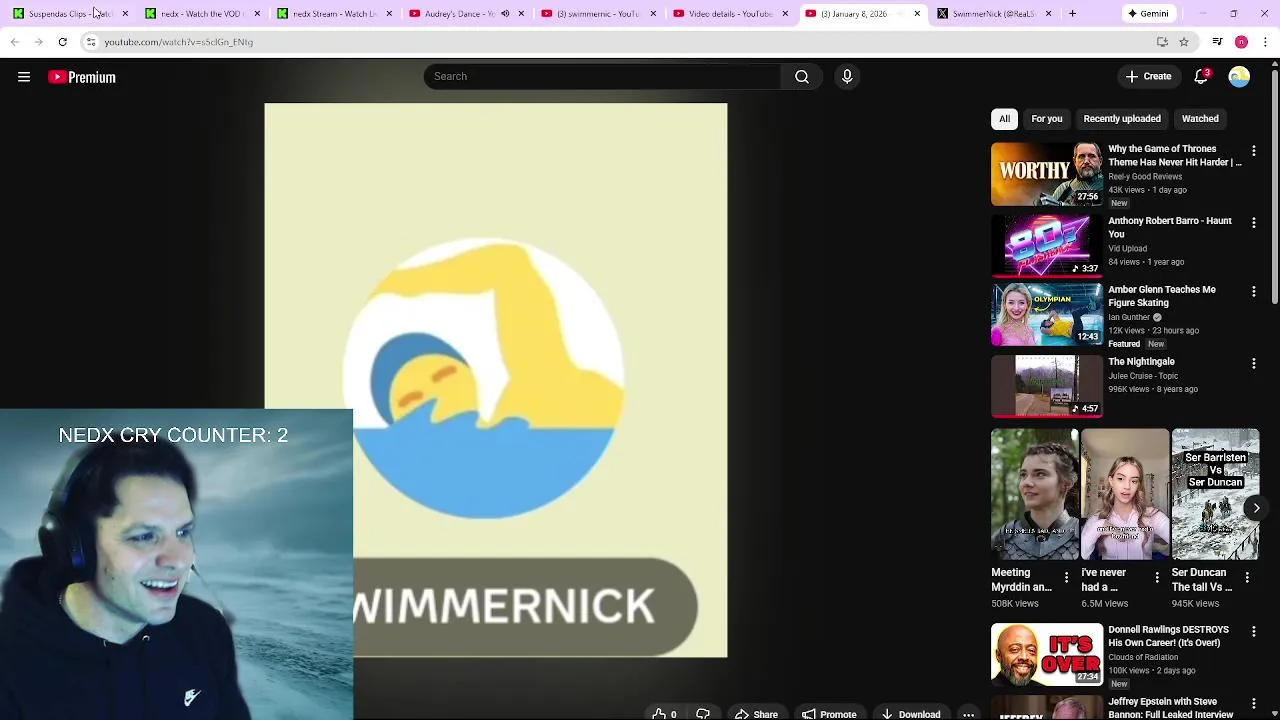The height and width of the screenshot is (720, 1280).
Task: Click the browser address bar URL
Action: 179,42
